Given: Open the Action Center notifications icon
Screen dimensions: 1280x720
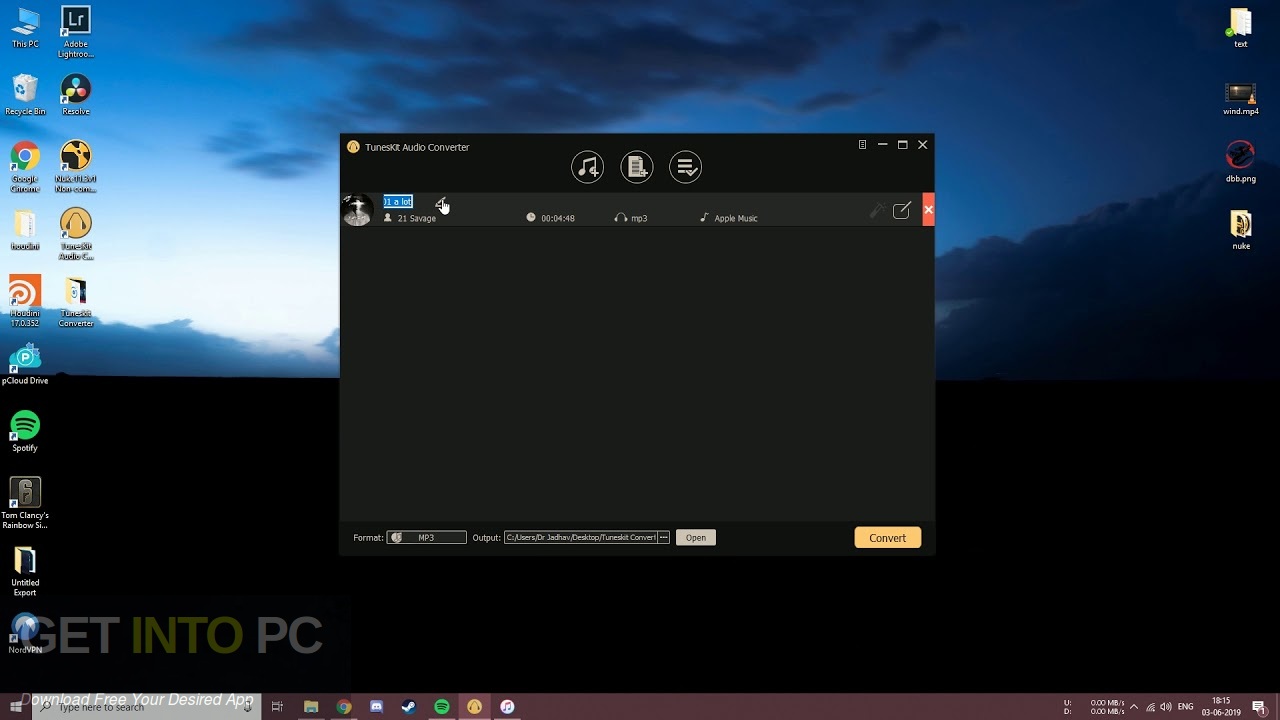Looking at the screenshot, I should pyautogui.click(x=1260, y=707).
